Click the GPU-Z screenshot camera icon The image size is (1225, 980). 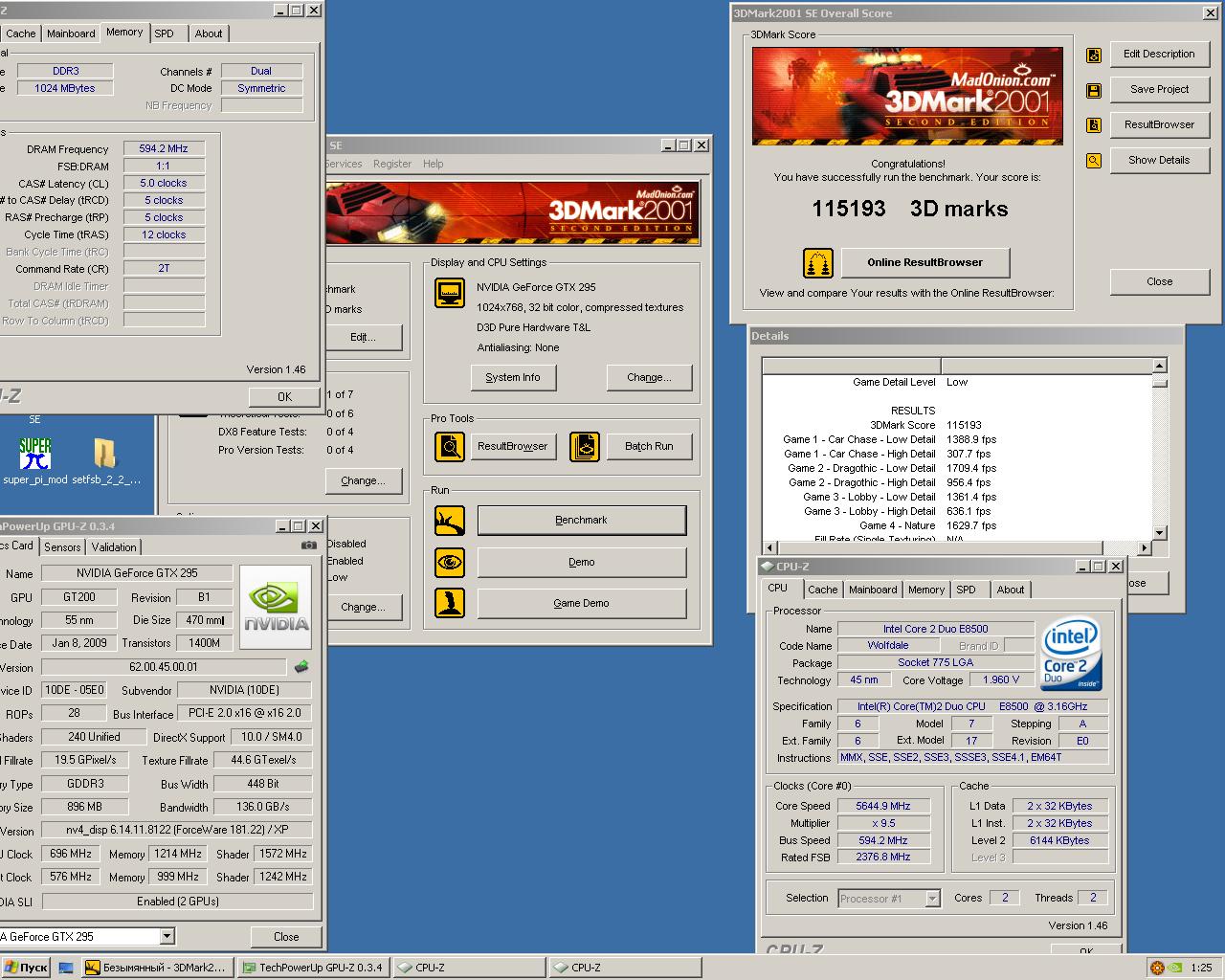(x=309, y=546)
